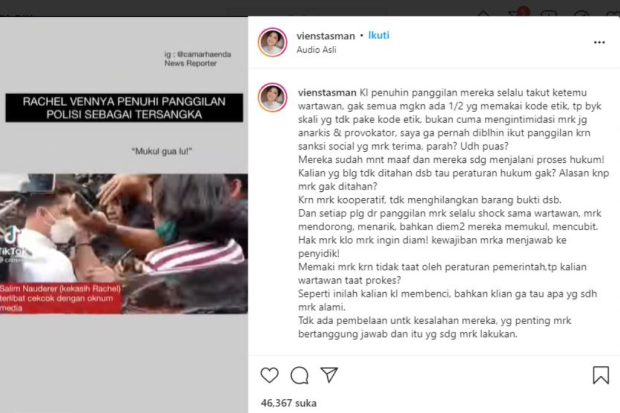Click the Rachel Vennya headline banner in the video
Screen dimensions: 620x413
(x=124, y=108)
